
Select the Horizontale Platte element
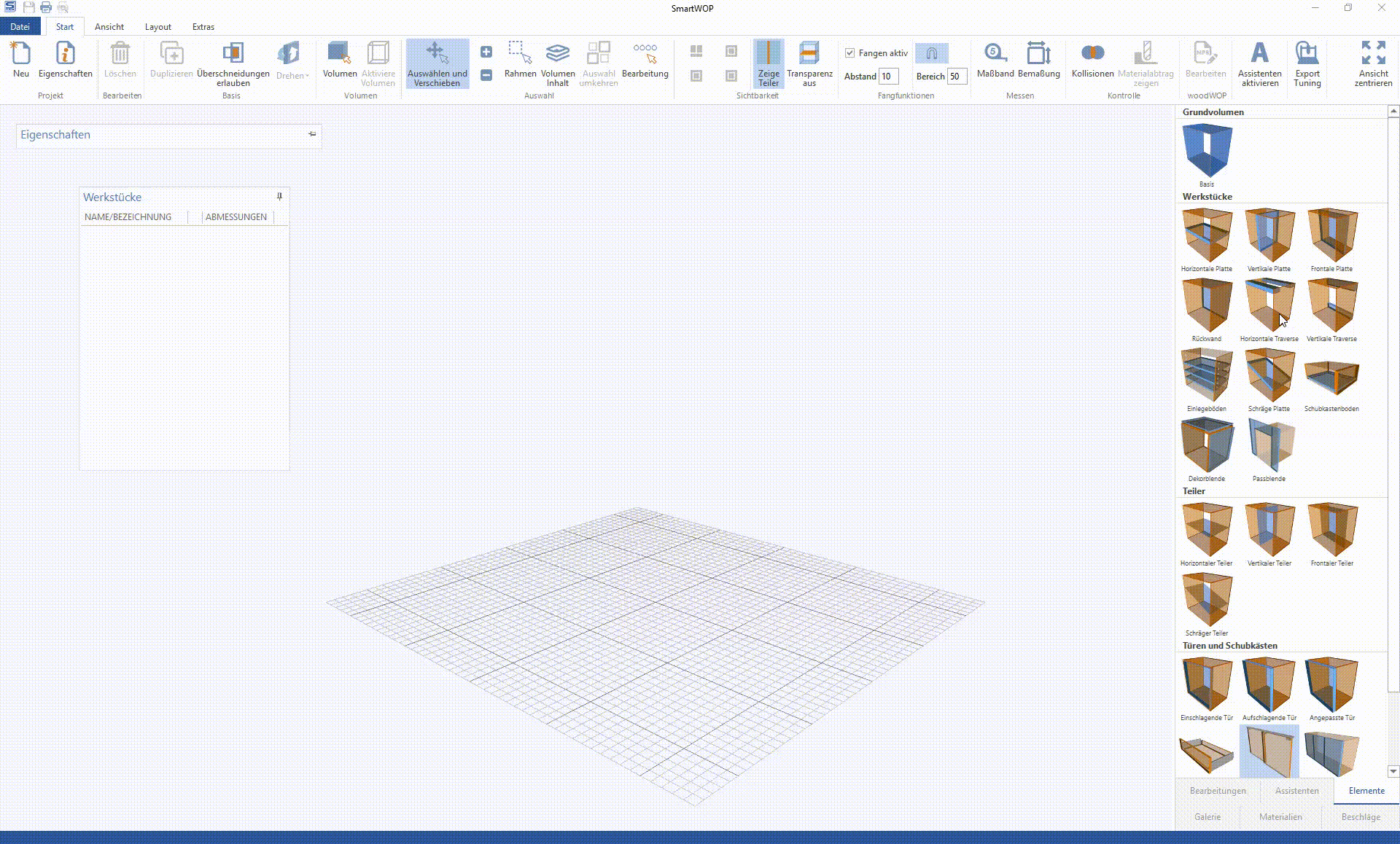click(1206, 235)
